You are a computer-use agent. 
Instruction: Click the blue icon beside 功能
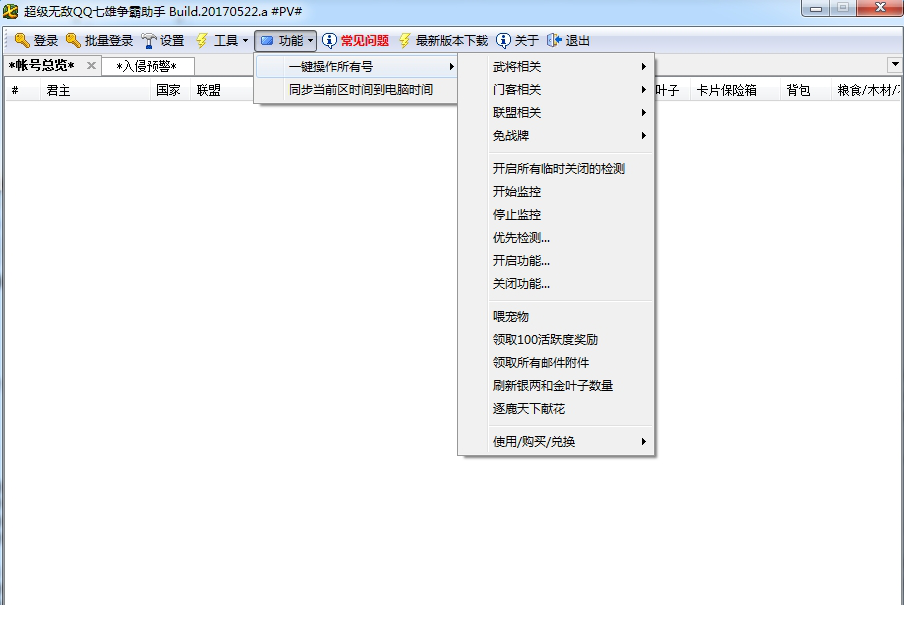[267, 41]
